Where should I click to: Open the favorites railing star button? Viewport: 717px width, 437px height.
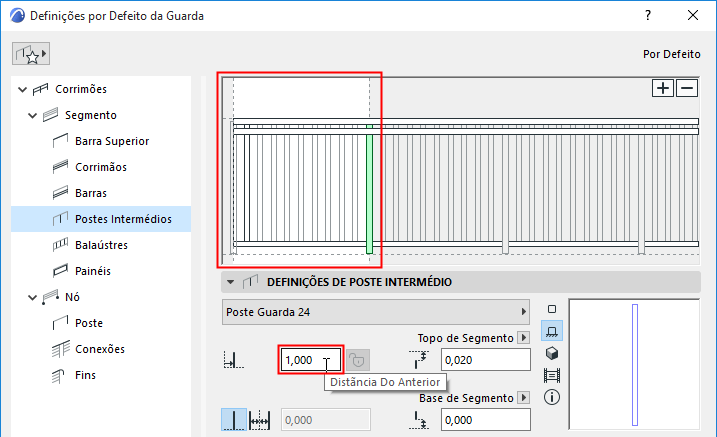click(x=31, y=54)
